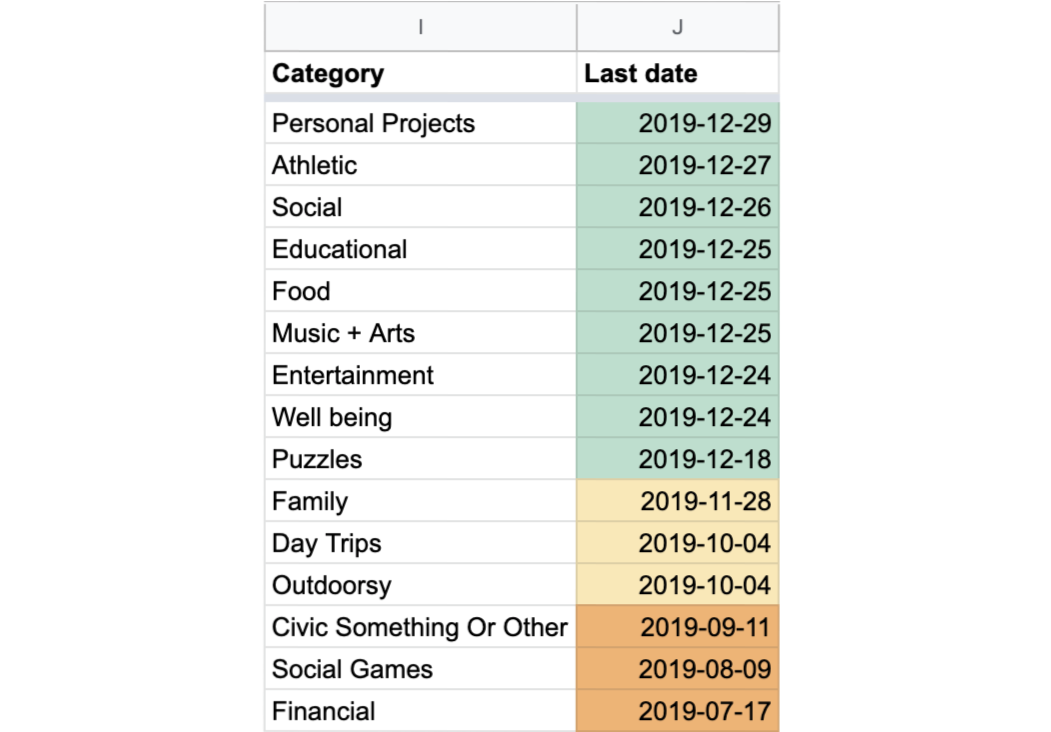Select column header I

point(420,27)
